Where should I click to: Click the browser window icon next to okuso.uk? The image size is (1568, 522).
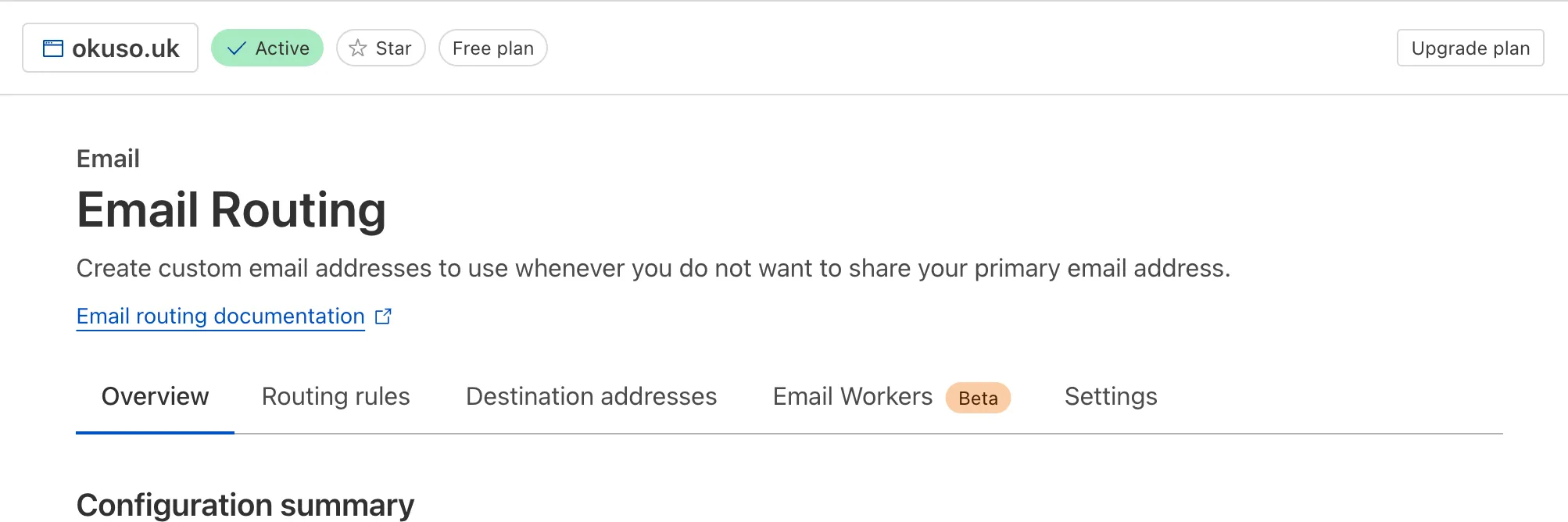(x=52, y=48)
